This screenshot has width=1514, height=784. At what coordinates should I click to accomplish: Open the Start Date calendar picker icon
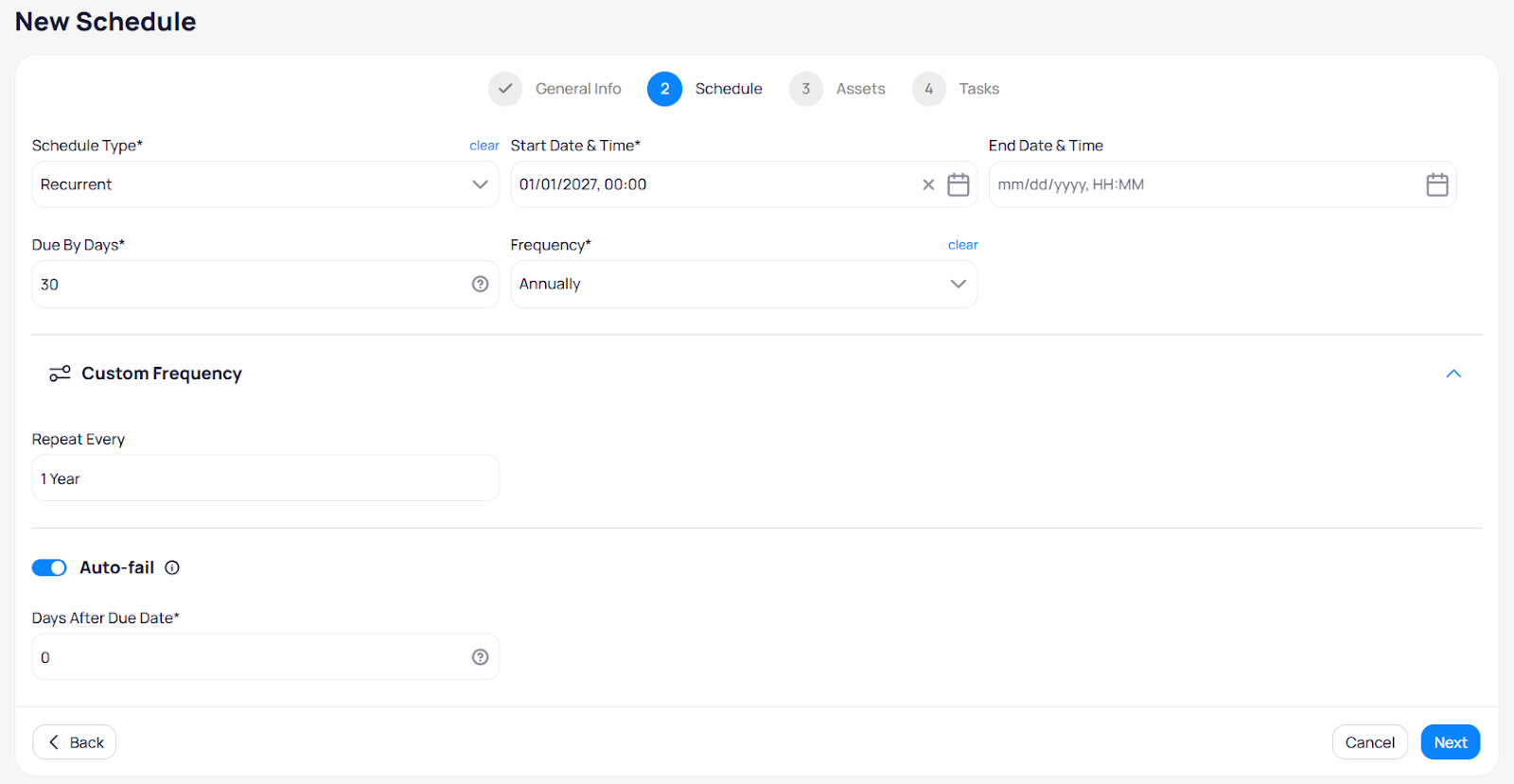pyautogui.click(x=958, y=184)
